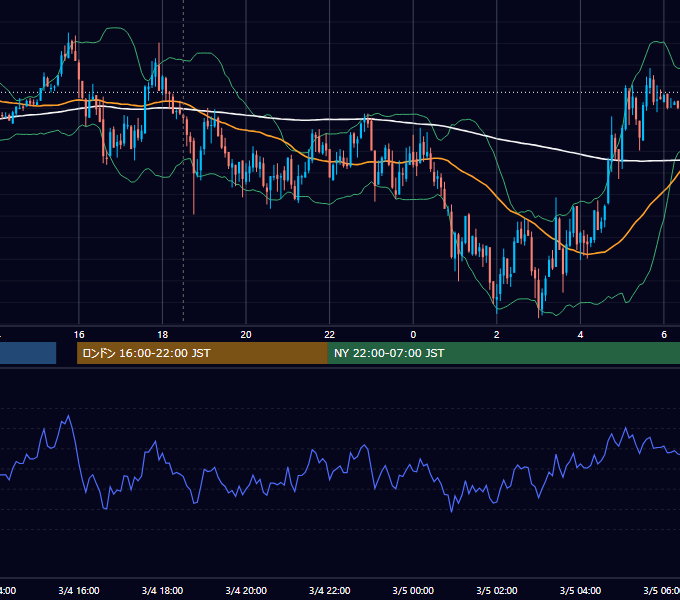Click the 0 hour label on price chart axis
This screenshot has height=600, width=680.
click(x=413, y=335)
